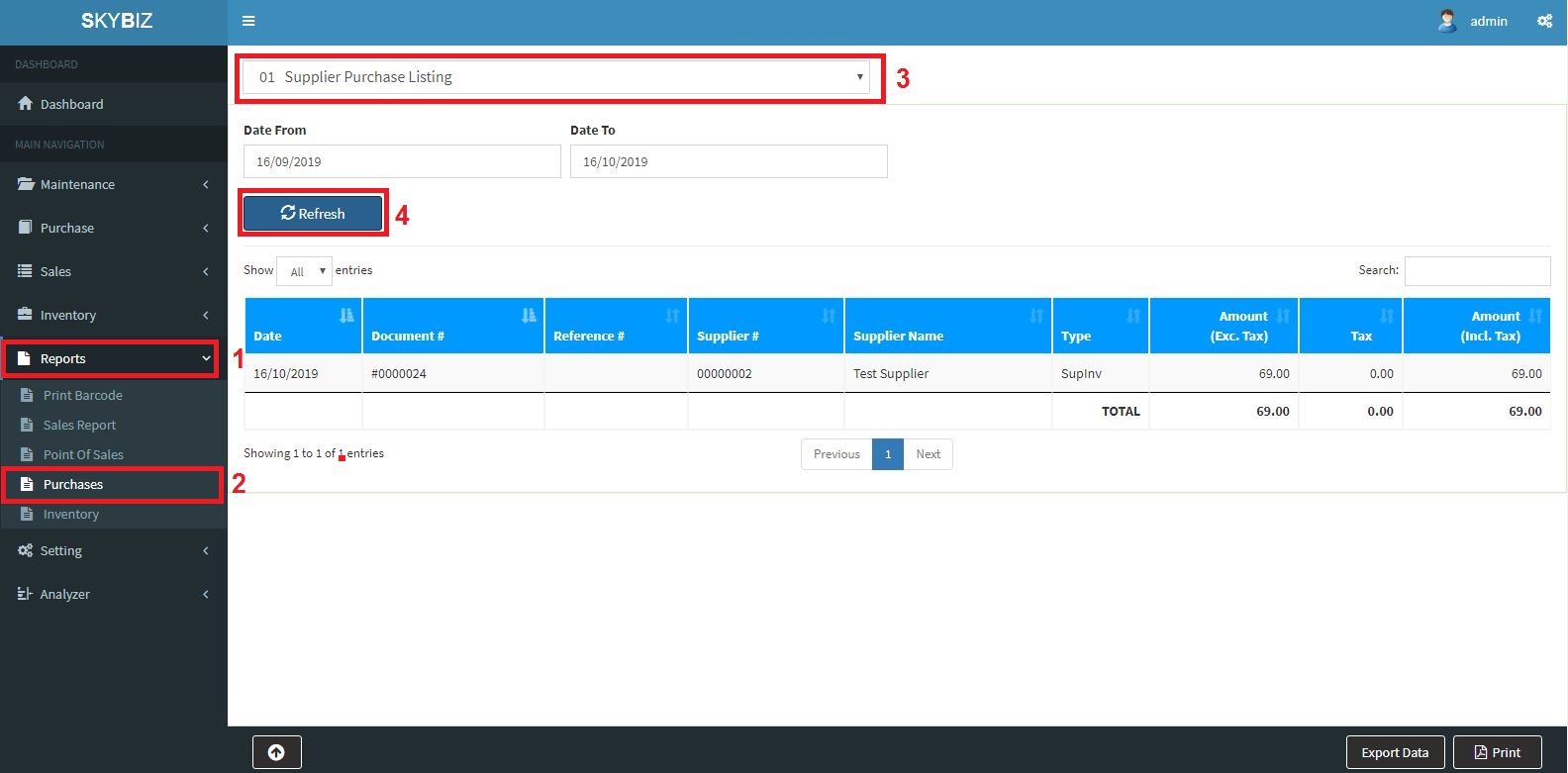Go to Dashboard in the sidebar
1568x773 pixels.
tap(71, 104)
